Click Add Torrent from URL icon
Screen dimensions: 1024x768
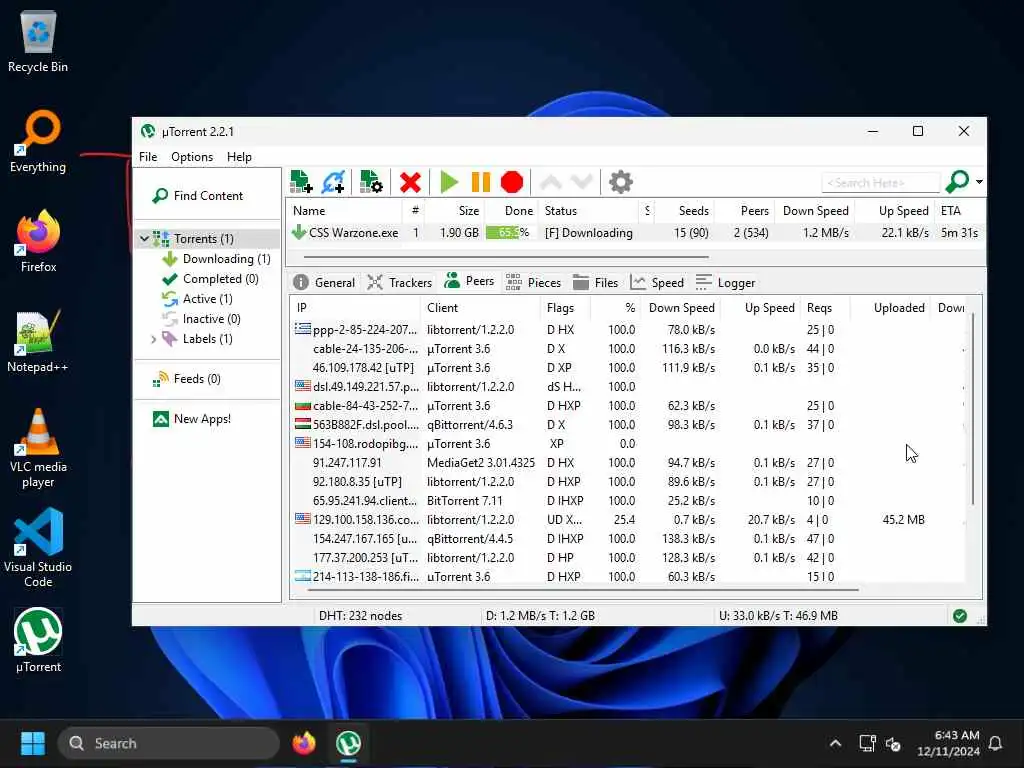tap(333, 182)
